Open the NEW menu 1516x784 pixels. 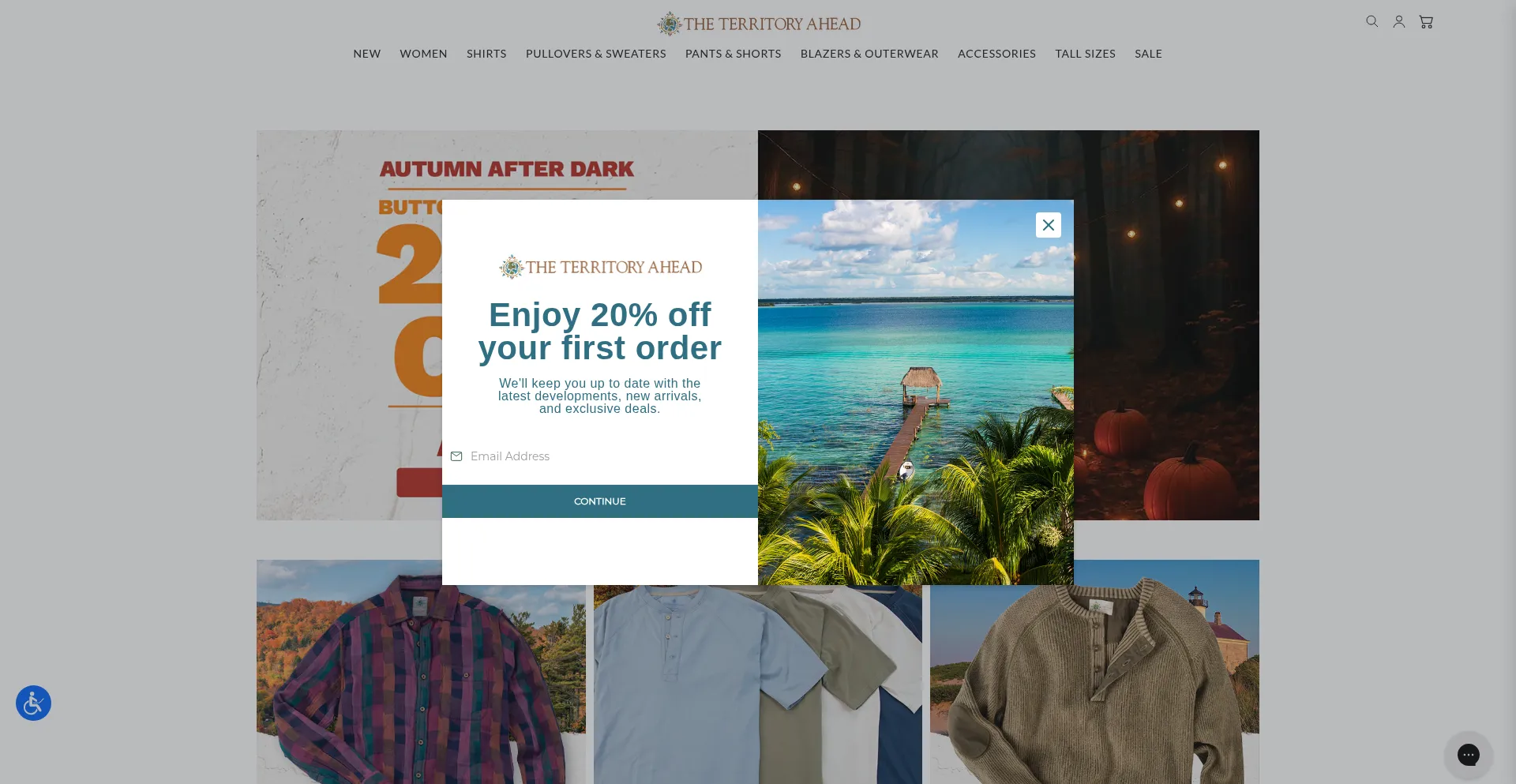click(367, 54)
